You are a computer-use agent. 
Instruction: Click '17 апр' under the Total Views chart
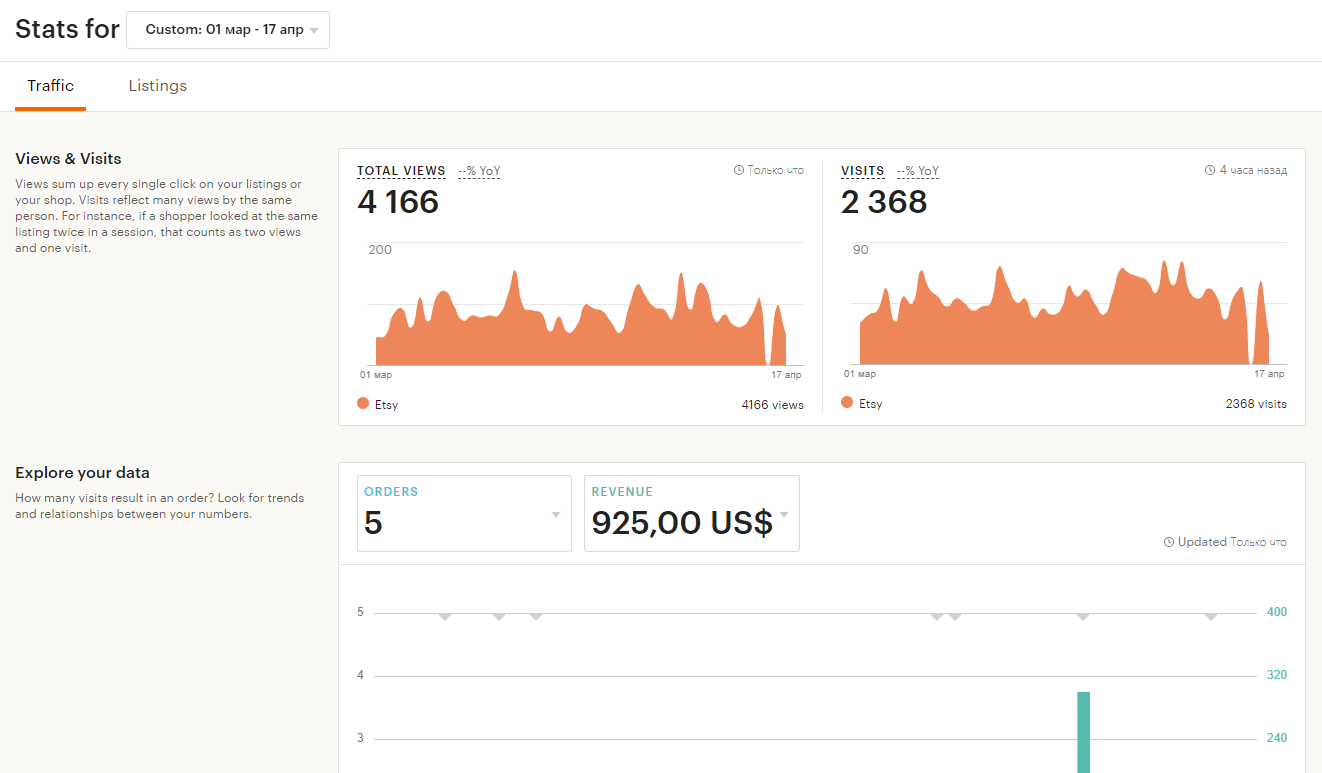[x=787, y=375]
